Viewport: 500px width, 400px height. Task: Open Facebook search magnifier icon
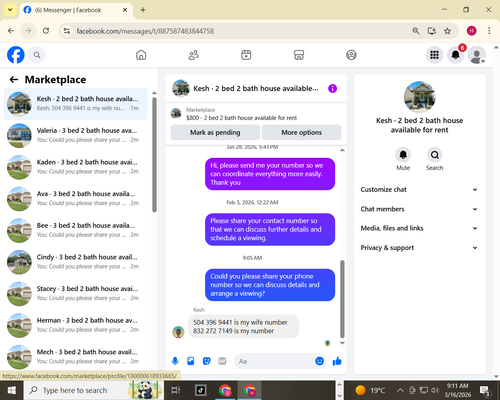pos(37,55)
